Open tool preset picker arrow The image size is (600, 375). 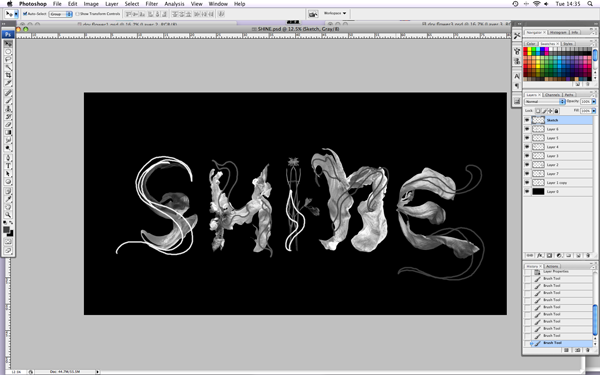(x=16, y=14)
